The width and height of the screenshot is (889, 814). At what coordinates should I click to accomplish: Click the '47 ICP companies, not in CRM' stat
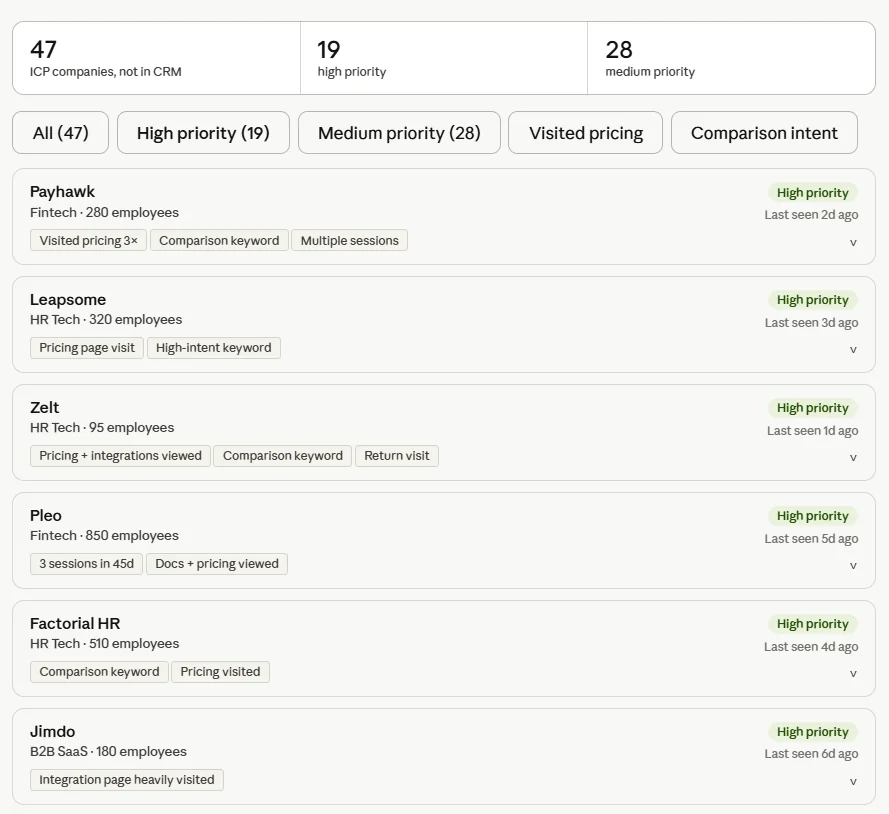(x=156, y=58)
